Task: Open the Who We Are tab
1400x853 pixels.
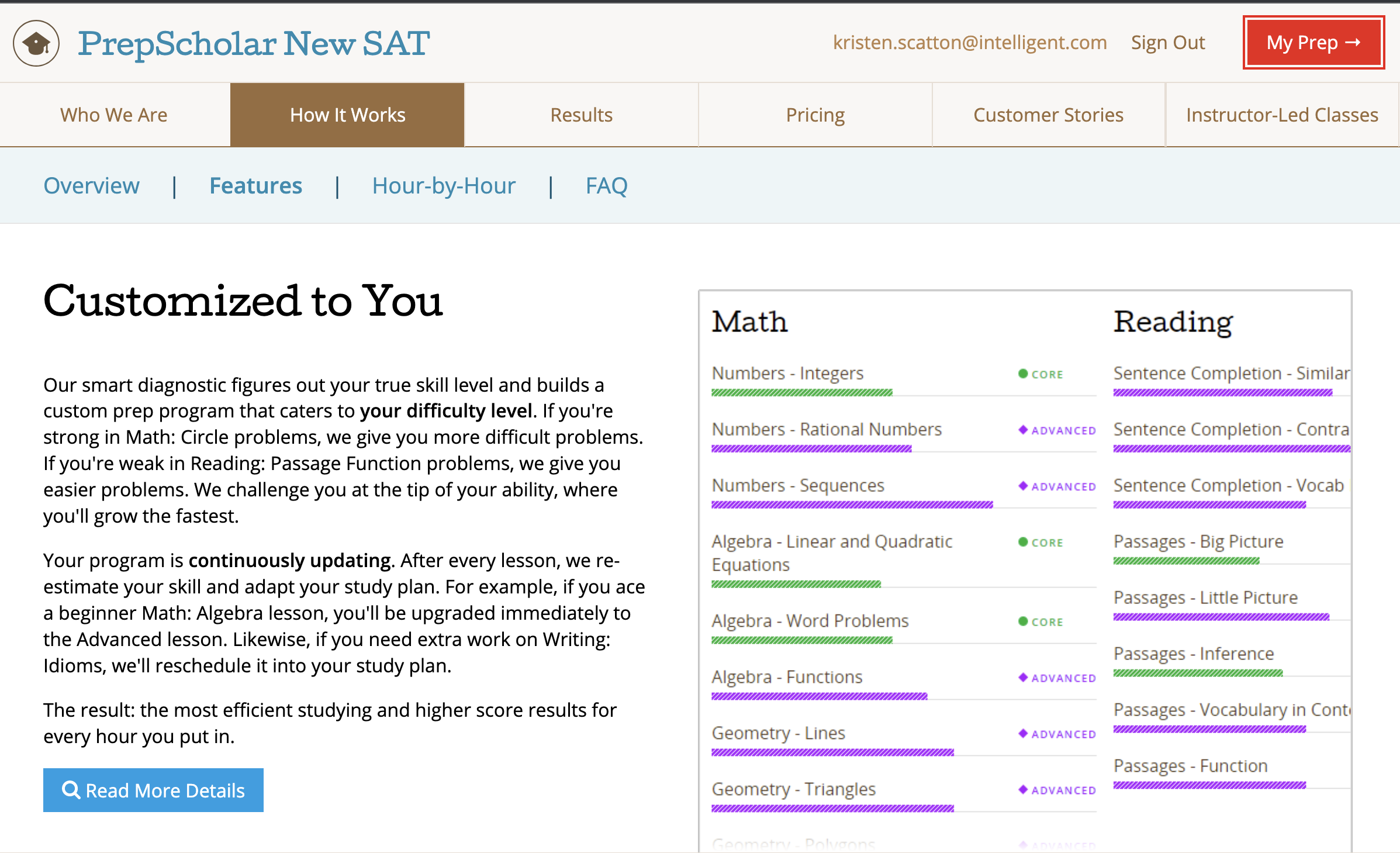Action: (114, 115)
